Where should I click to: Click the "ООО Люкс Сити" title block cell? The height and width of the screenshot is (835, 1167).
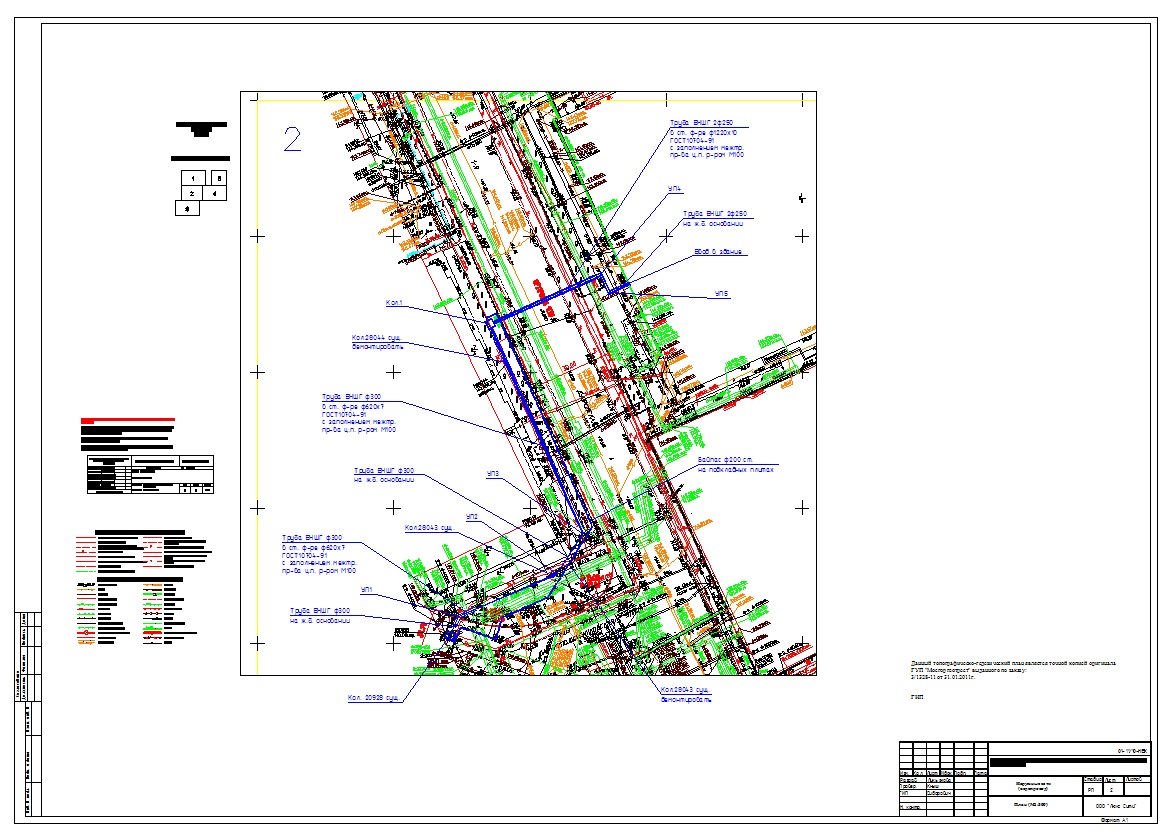tap(1116, 806)
